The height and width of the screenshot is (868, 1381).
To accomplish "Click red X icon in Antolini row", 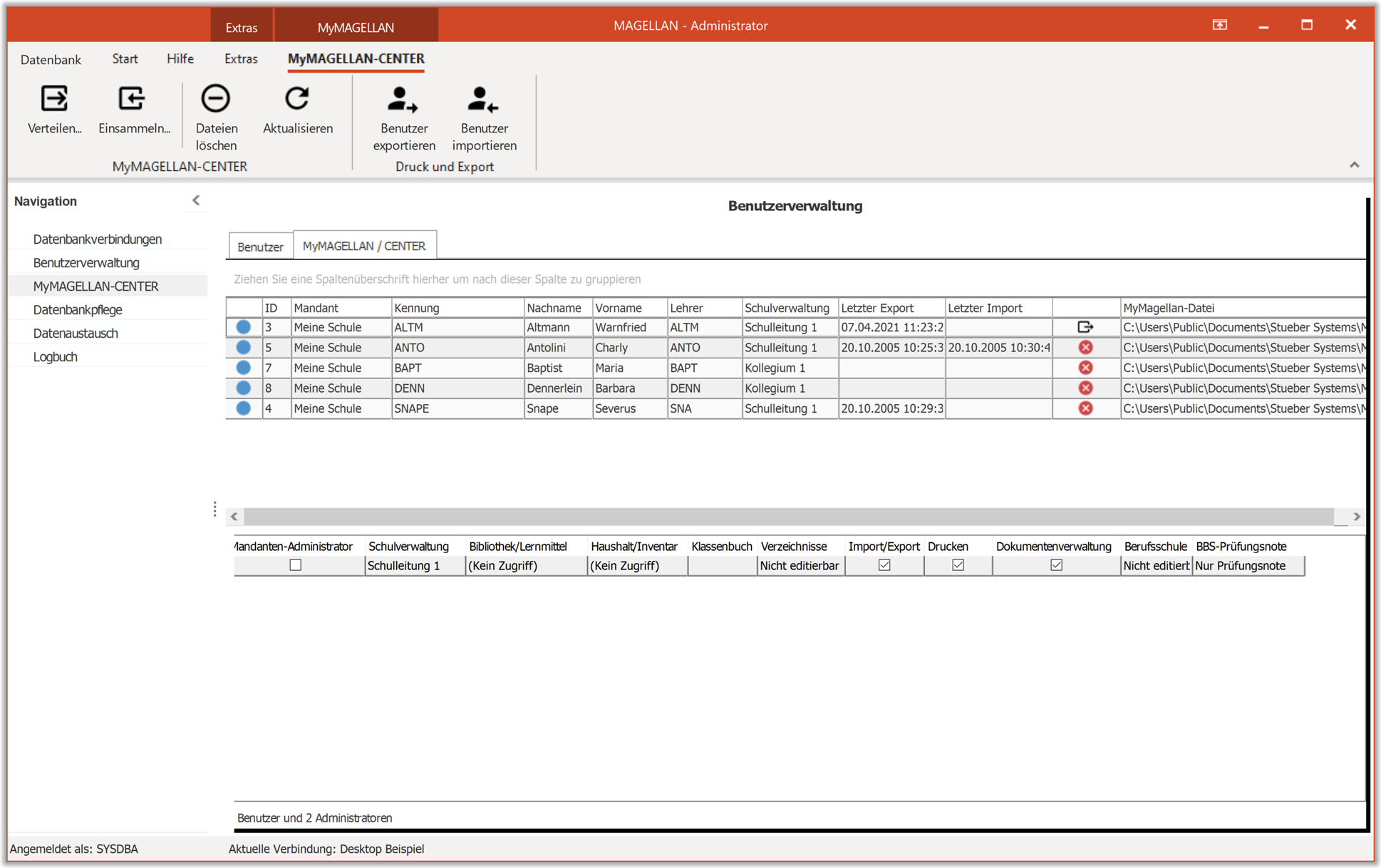I will coord(1085,348).
